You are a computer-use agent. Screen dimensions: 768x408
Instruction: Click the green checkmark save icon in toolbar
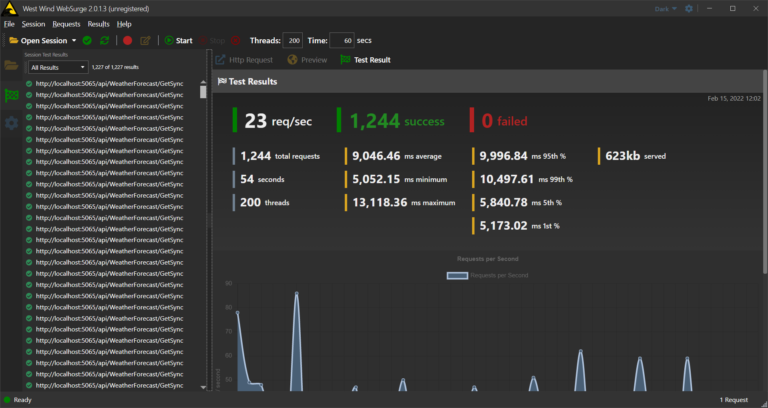click(88, 41)
